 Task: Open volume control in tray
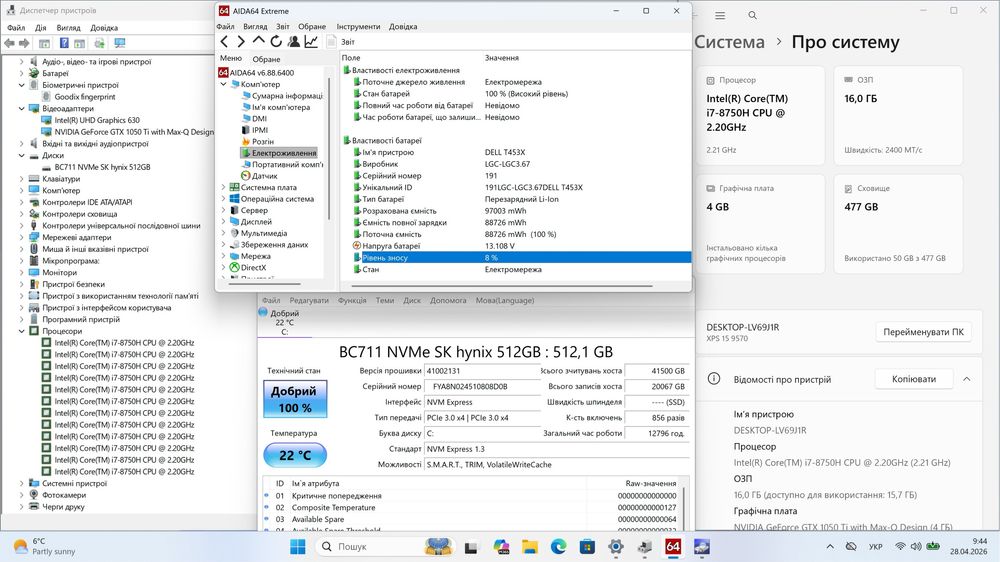[916, 547]
